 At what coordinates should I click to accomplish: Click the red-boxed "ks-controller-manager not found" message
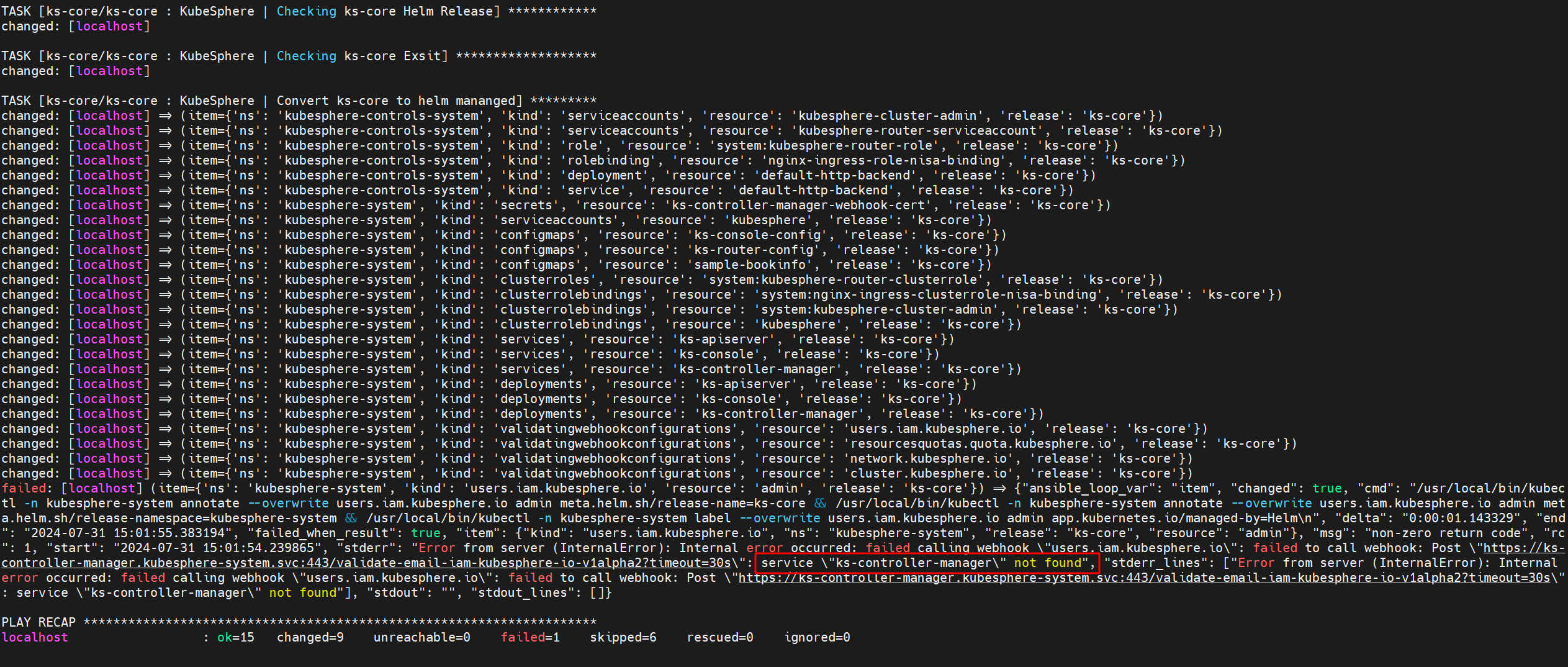(926, 563)
